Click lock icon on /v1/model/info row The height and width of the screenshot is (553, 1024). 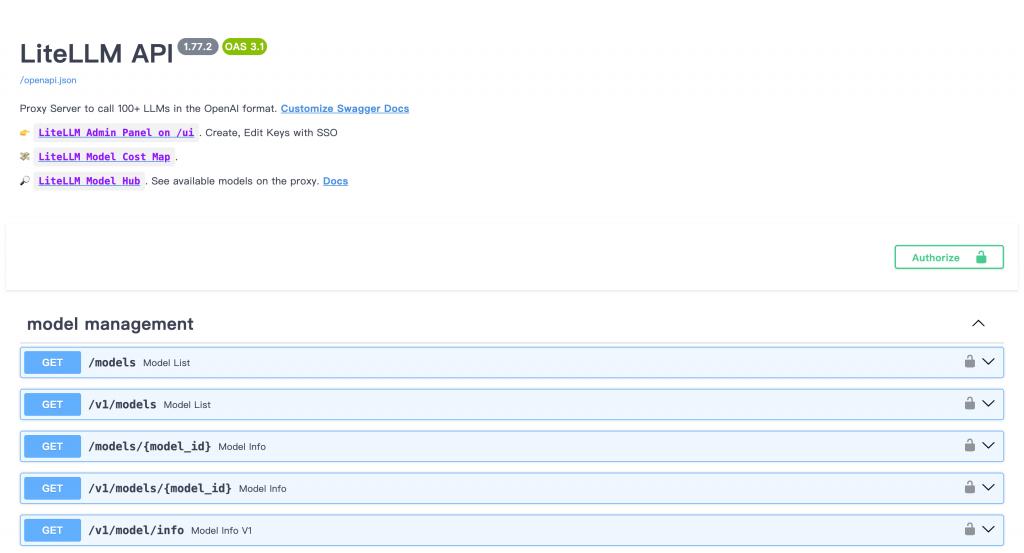point(970,529)
